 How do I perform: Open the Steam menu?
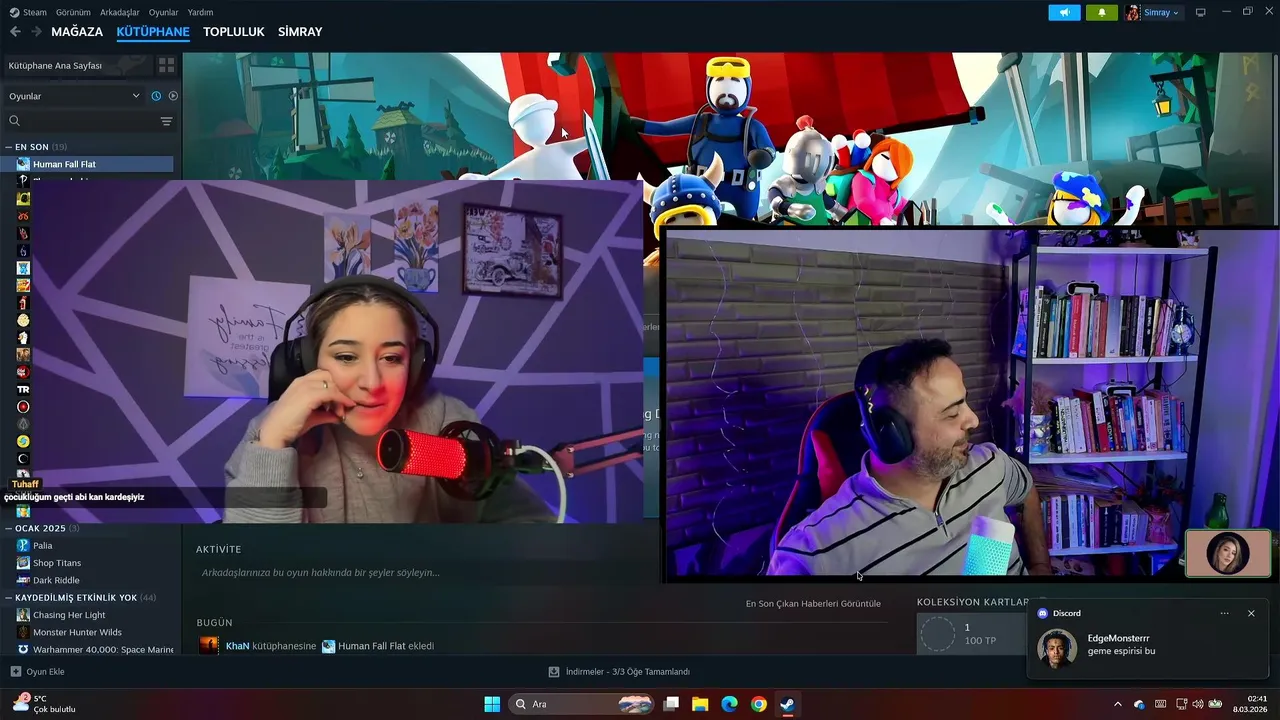pyautogui.click(x=28, y=12)
